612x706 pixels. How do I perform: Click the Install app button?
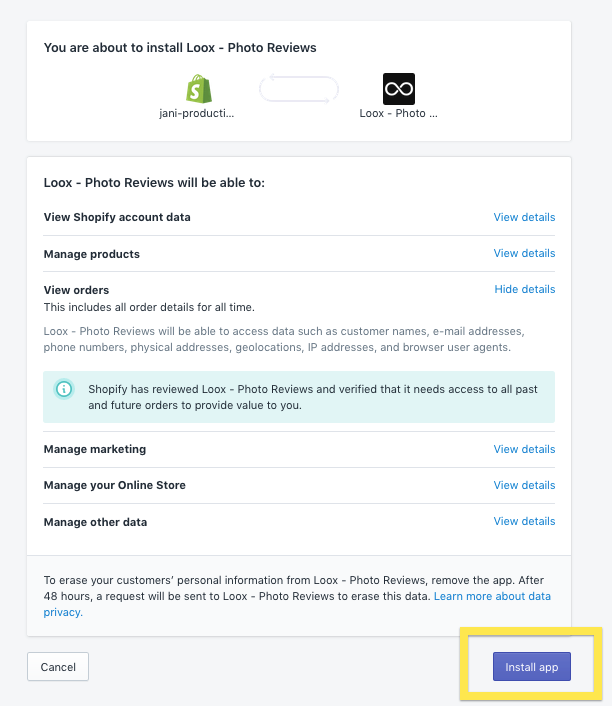tap(531, 666)
